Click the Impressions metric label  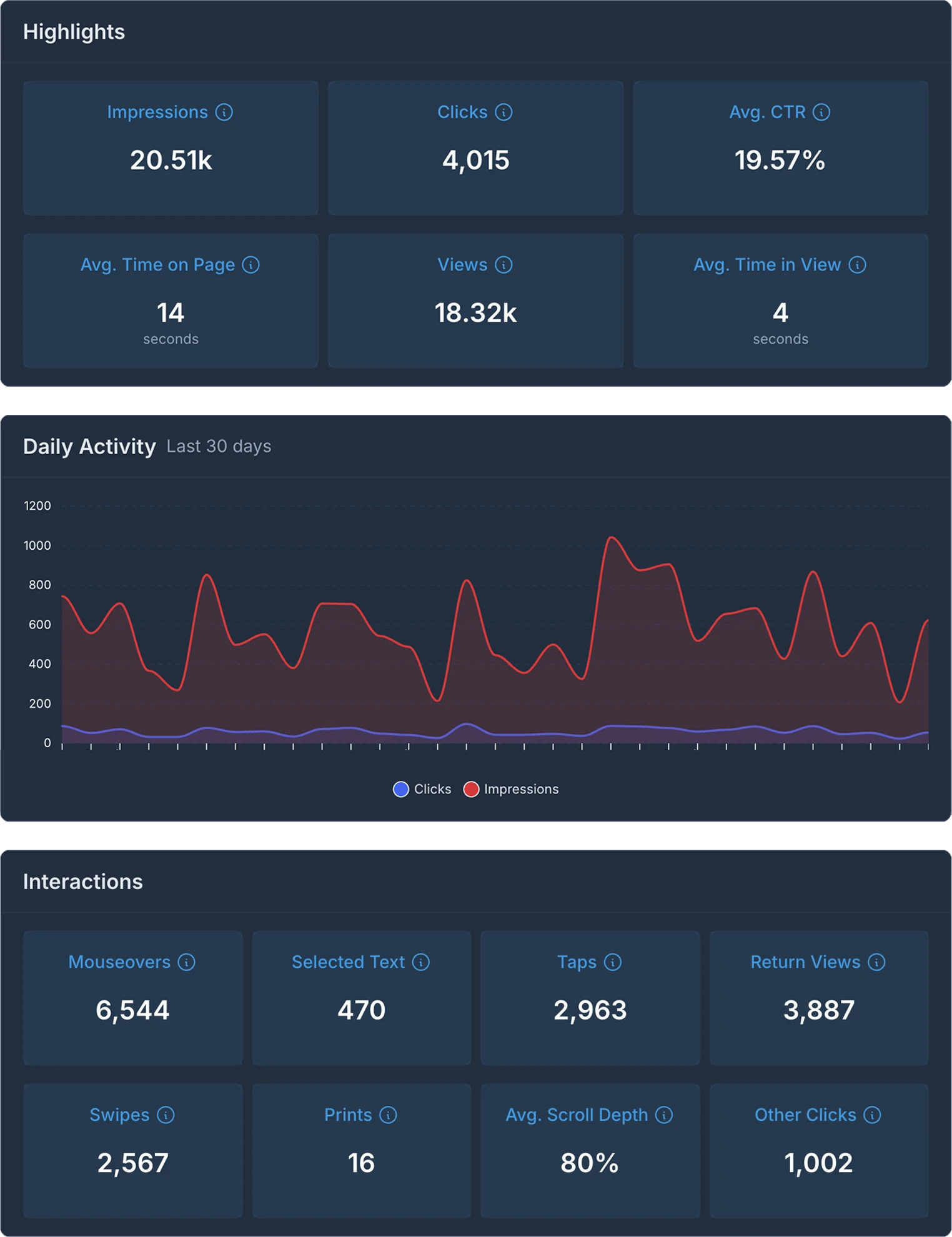pyautogui.click(x=157, y=112)
